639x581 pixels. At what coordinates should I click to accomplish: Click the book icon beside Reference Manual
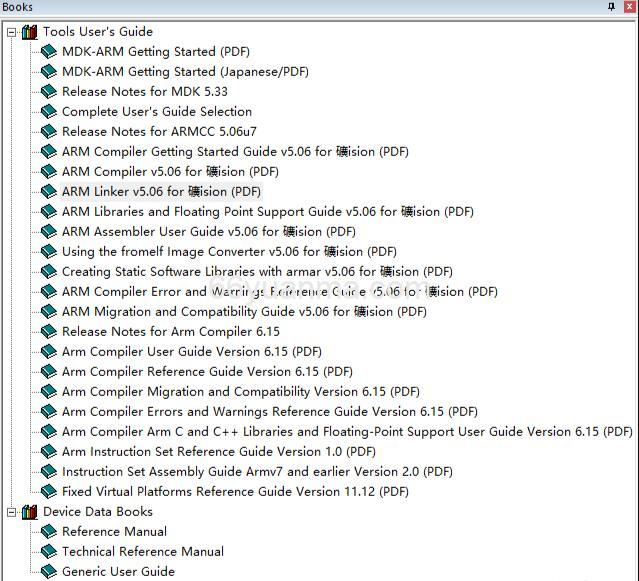[48, 531]
